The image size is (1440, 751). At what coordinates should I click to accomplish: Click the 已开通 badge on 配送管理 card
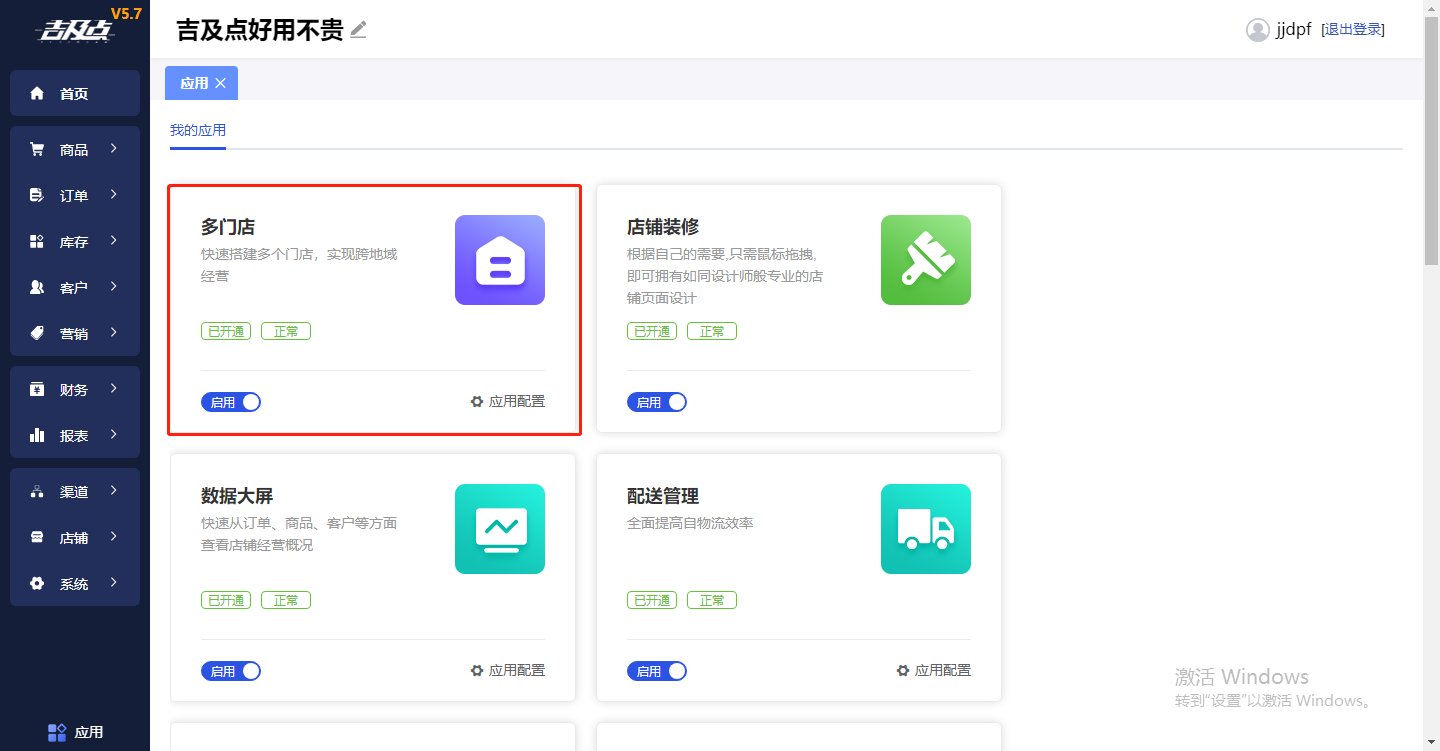652,600
